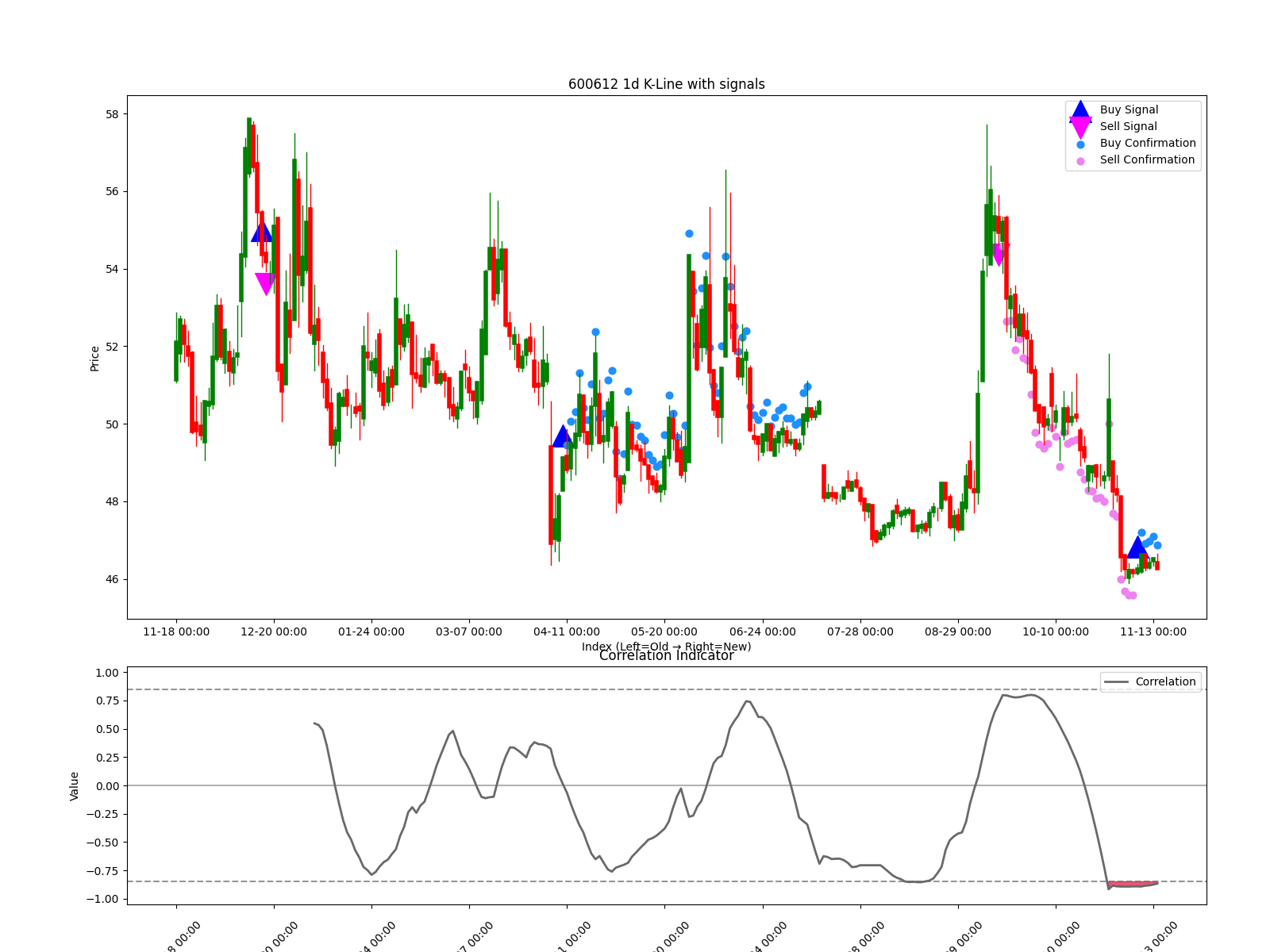The image size is (1270, 952).
Task: Click the Correlation legend label text
Action: pyautogui.click(x=1165, y=682)
